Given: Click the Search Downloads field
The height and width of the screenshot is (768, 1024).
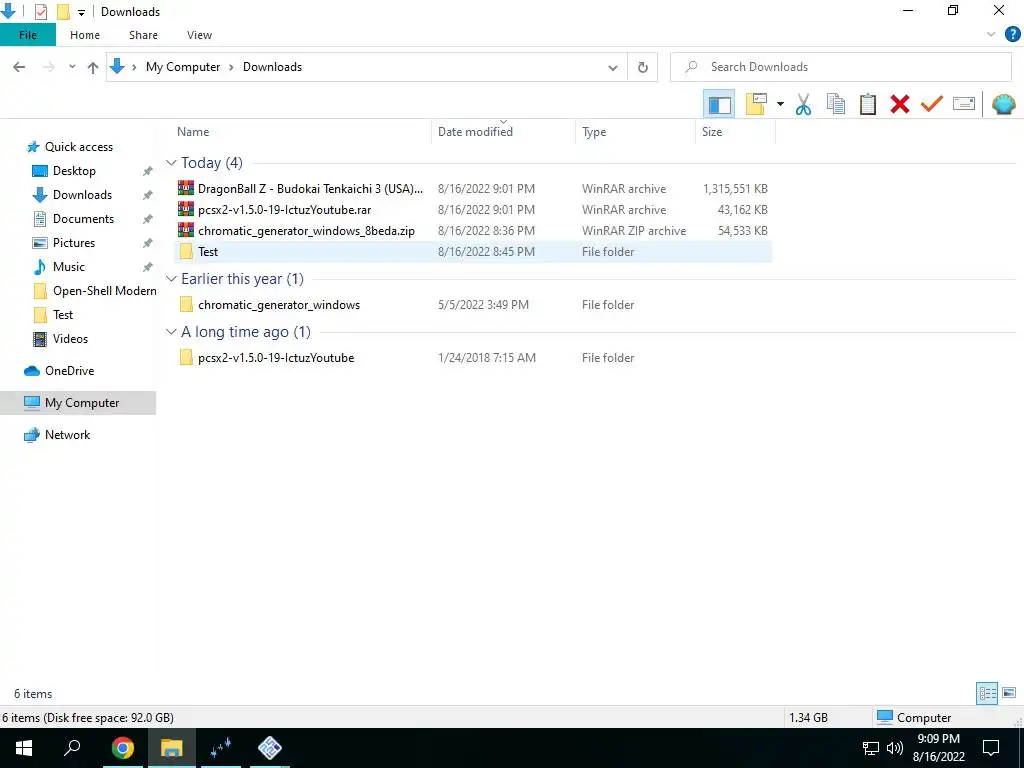Looking at the screenshot, I should coord(841,67).
